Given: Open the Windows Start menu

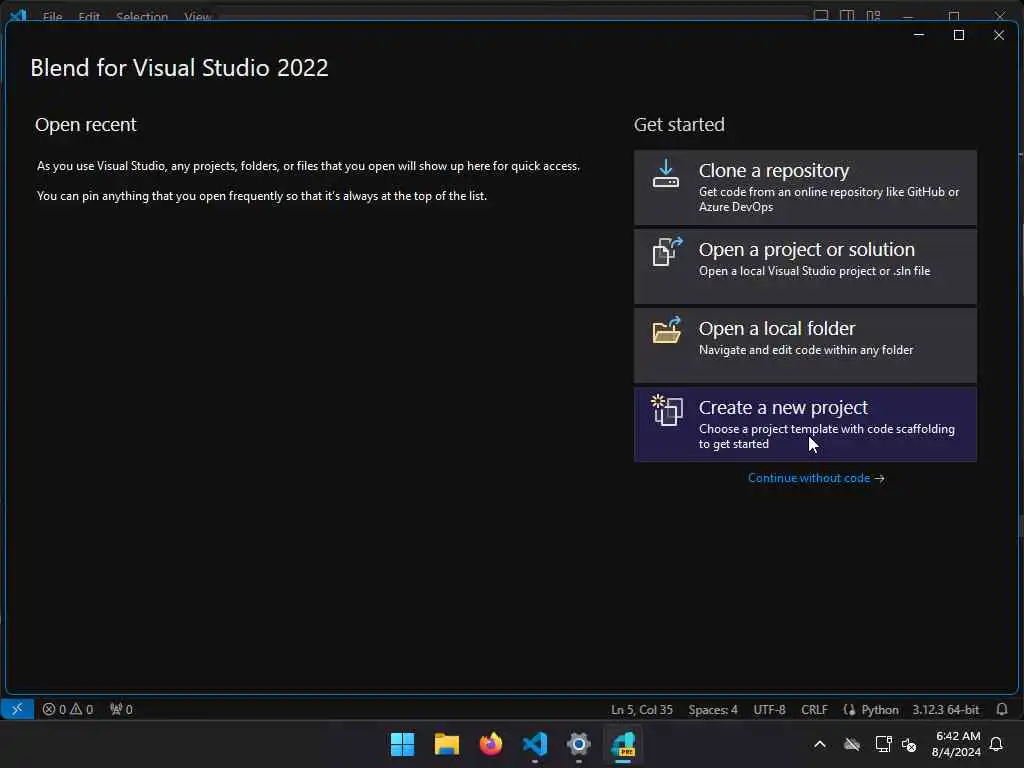Looking at the screenshot, I should coord(402,744).
